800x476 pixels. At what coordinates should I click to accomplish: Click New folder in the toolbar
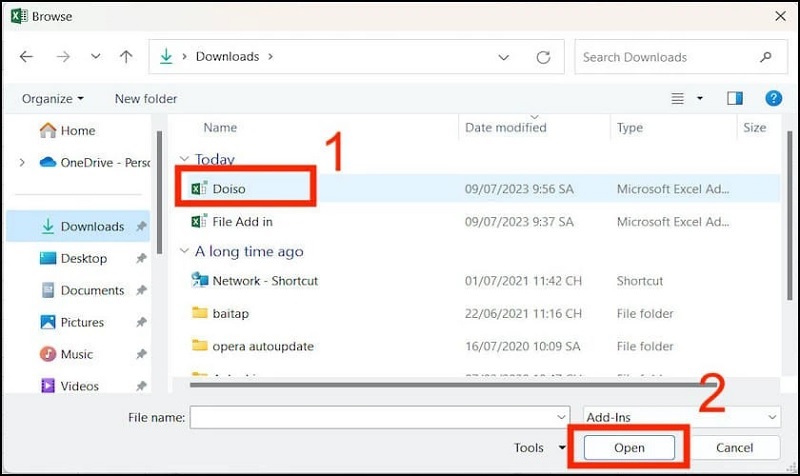click(x=146, y=98)
